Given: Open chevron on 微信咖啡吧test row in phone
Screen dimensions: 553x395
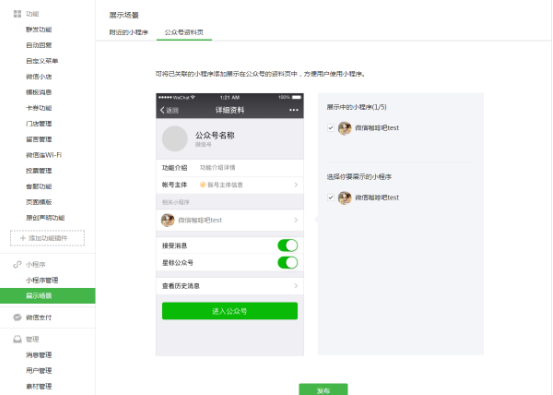Looking at the screenshot, I should point(296,220).
